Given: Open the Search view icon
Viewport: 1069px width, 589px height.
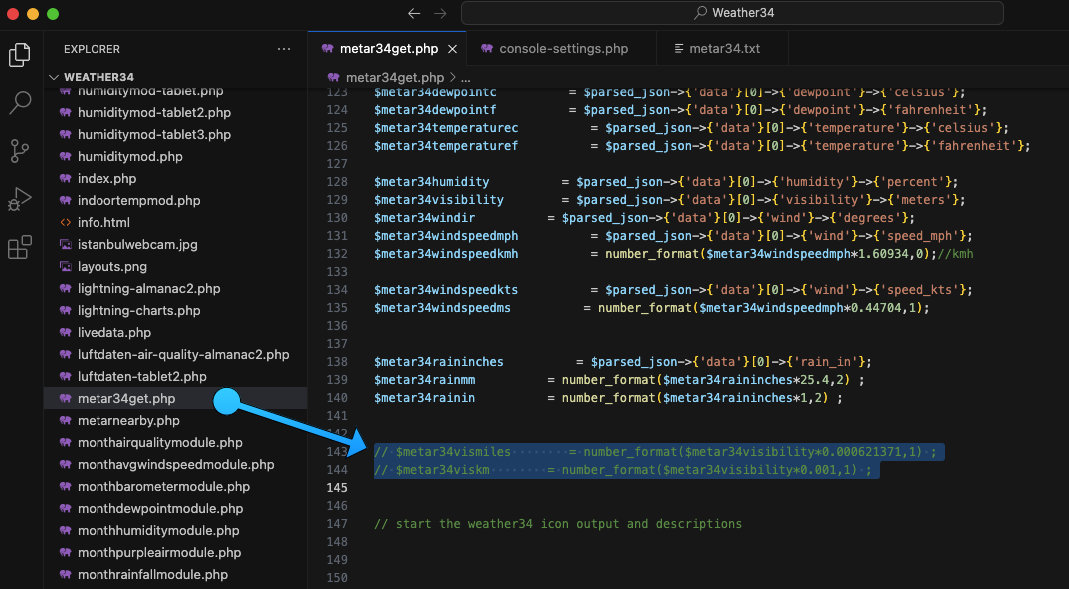Looking at the screenshot, I should coord(20,103).
